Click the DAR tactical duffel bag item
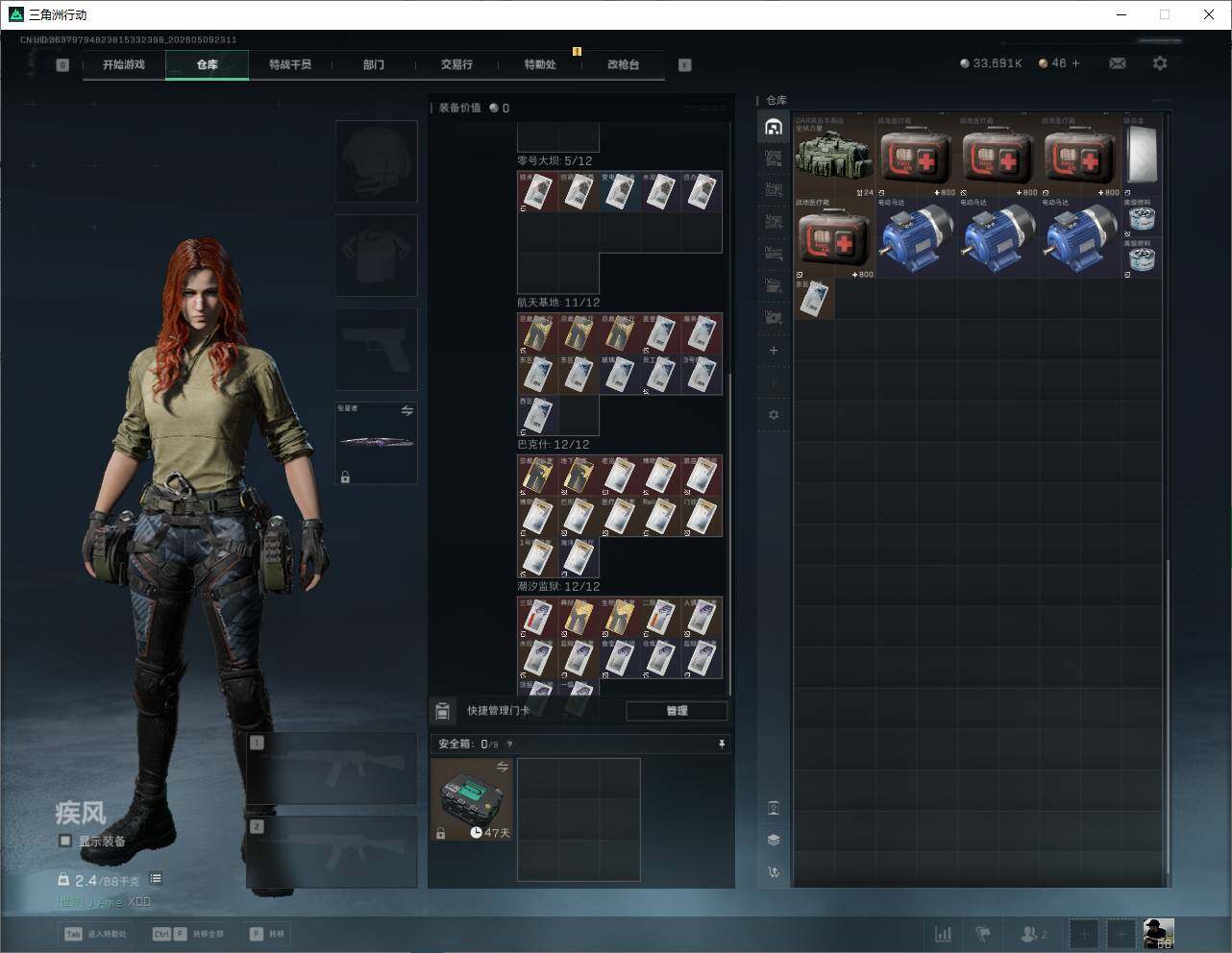The width and height of the screenshot is (1232, 953). 834,158
